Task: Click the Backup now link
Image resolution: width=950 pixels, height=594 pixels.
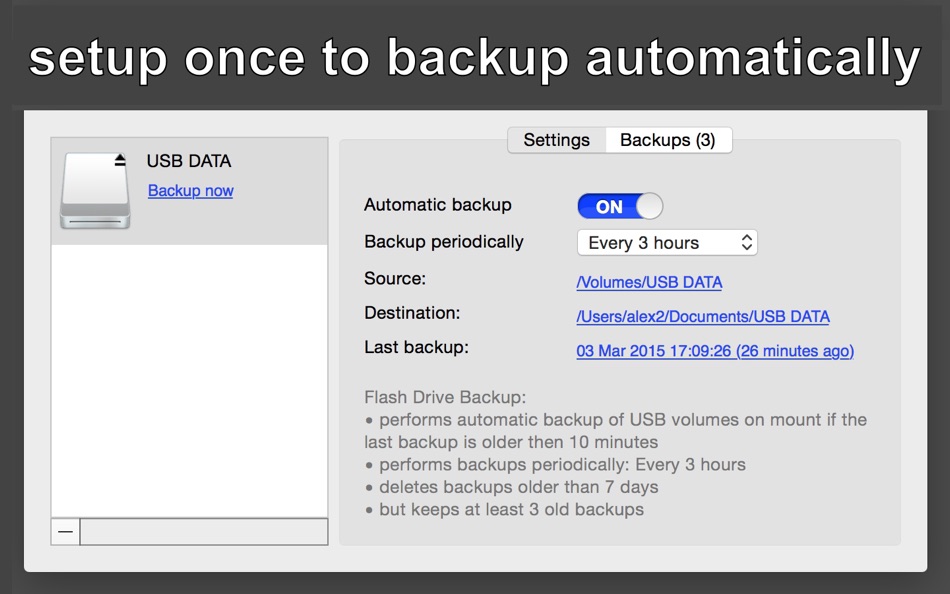Action: 190,191
